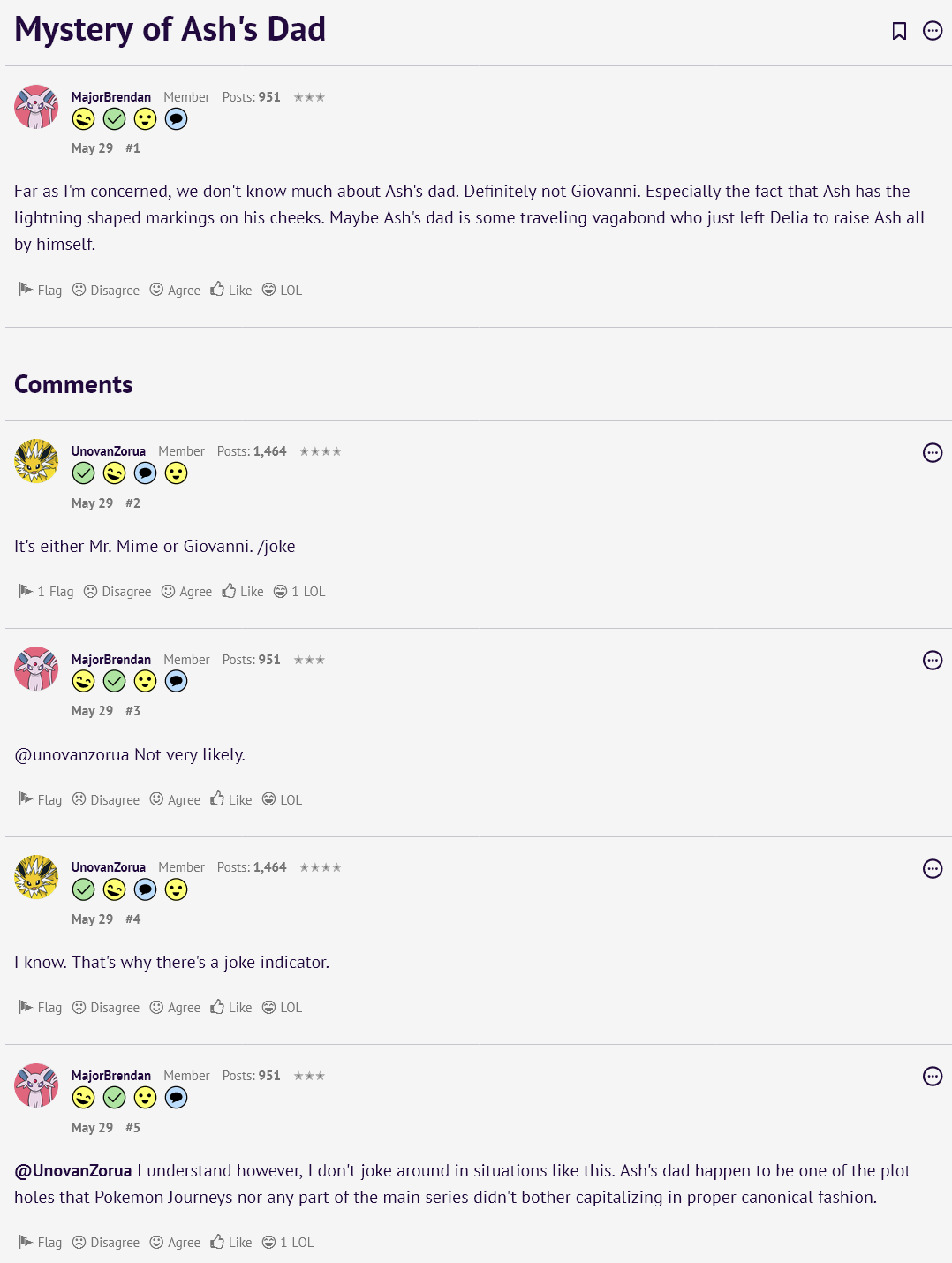Toggle Disagree on comment #4
The width and height of the screenshot is (952, 1263).
pos(106,1007)
